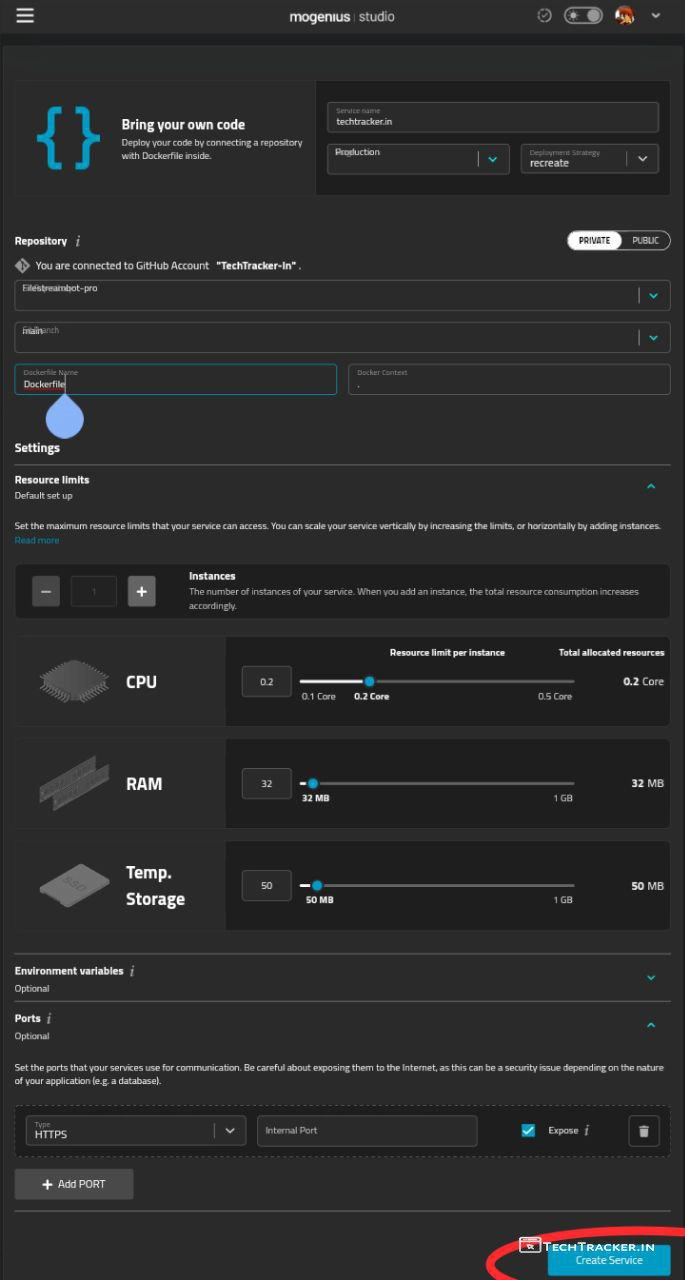
Task: Click the user profile avatar
Action: [x=624, y=16]
